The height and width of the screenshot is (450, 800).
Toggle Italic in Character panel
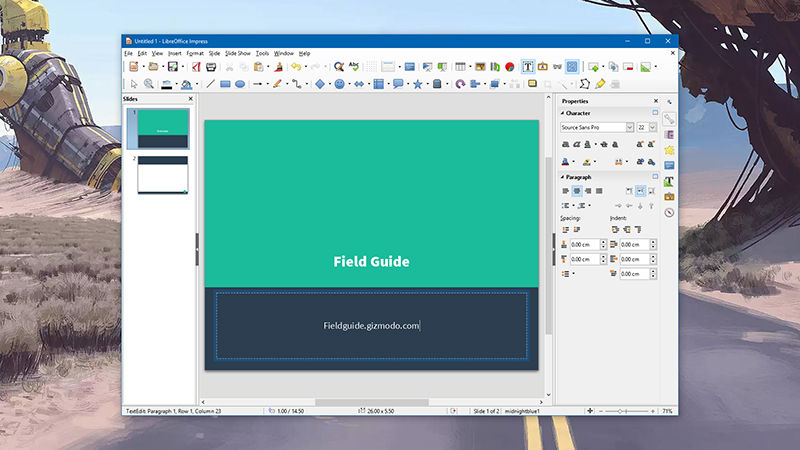577,144
